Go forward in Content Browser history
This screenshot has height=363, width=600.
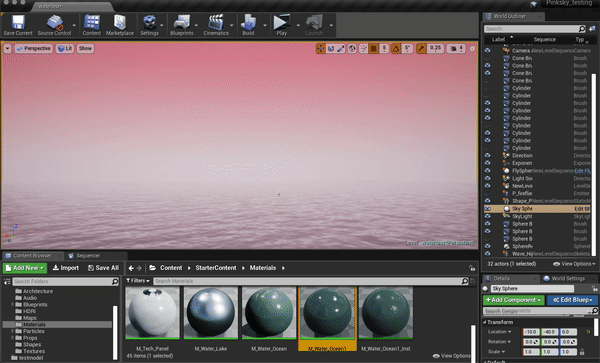click(x=139, y=268)
